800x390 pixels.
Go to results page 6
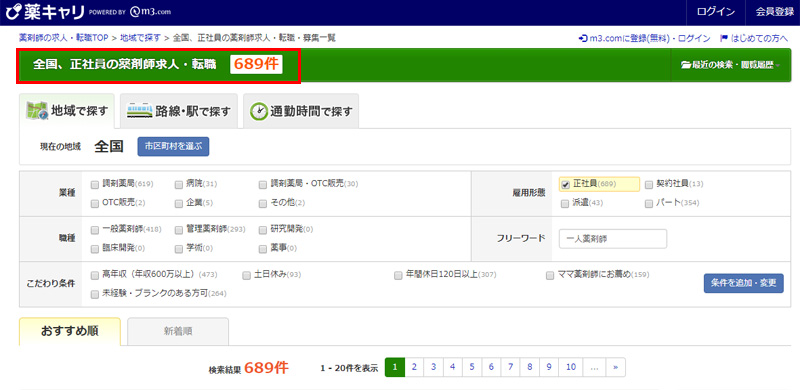[x=491, y=367]
